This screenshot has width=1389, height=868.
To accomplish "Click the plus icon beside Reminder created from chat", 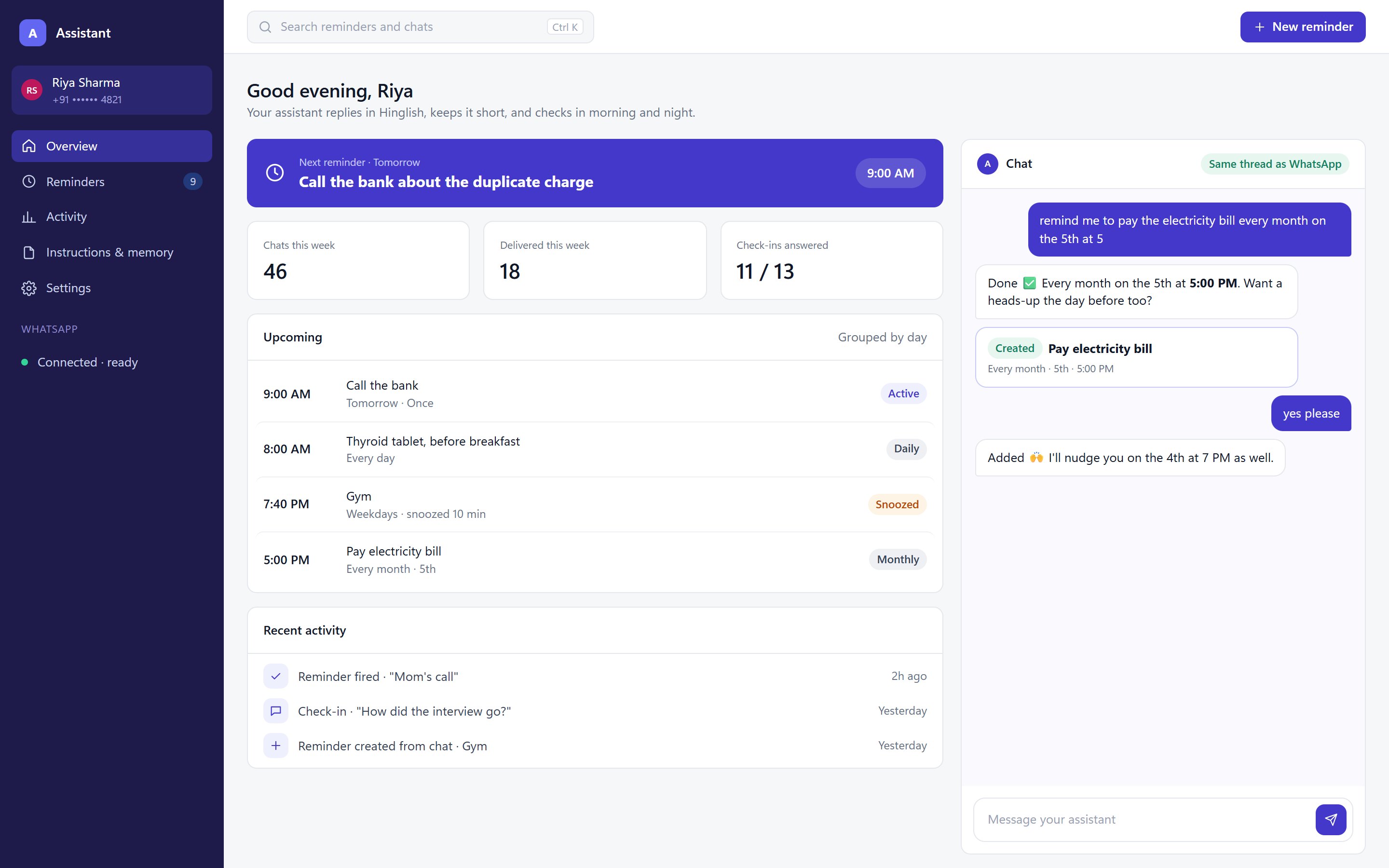I will [x=275, y=746].
